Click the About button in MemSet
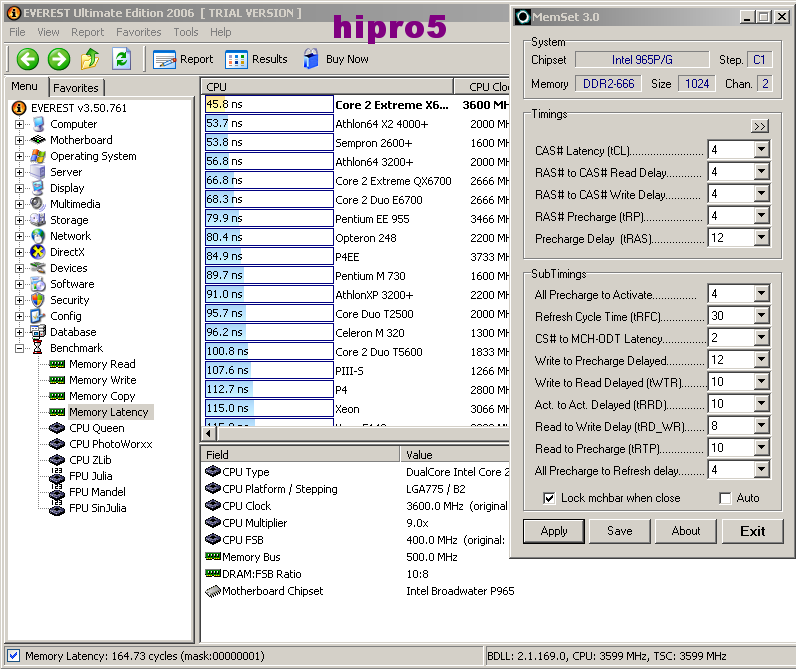 point(686,531)
